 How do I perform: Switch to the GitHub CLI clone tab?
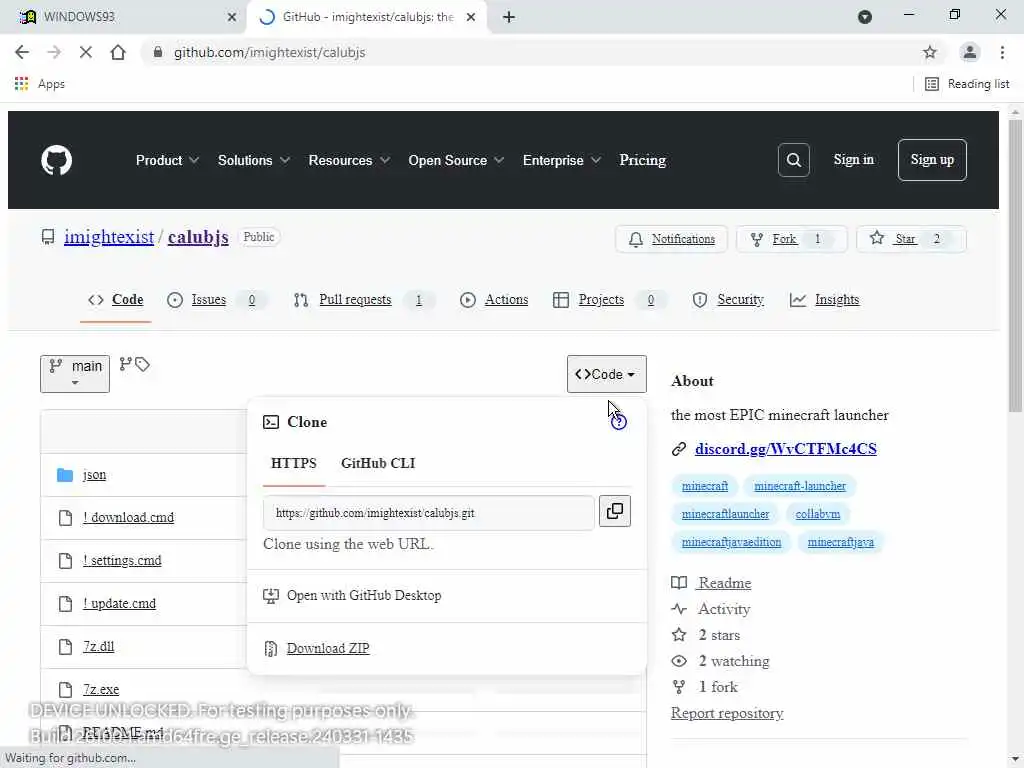click(378, 463)
